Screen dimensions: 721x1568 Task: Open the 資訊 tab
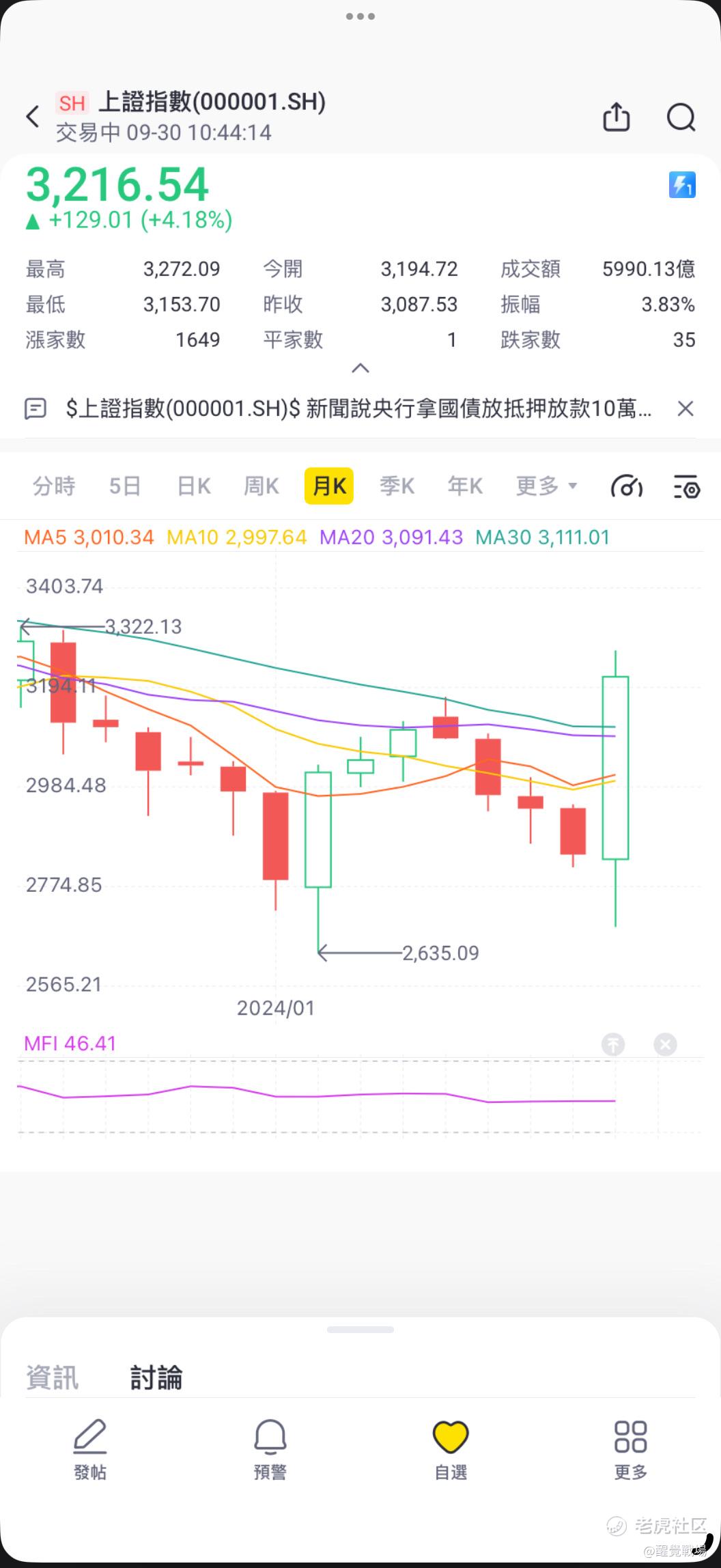point(53,1377)
